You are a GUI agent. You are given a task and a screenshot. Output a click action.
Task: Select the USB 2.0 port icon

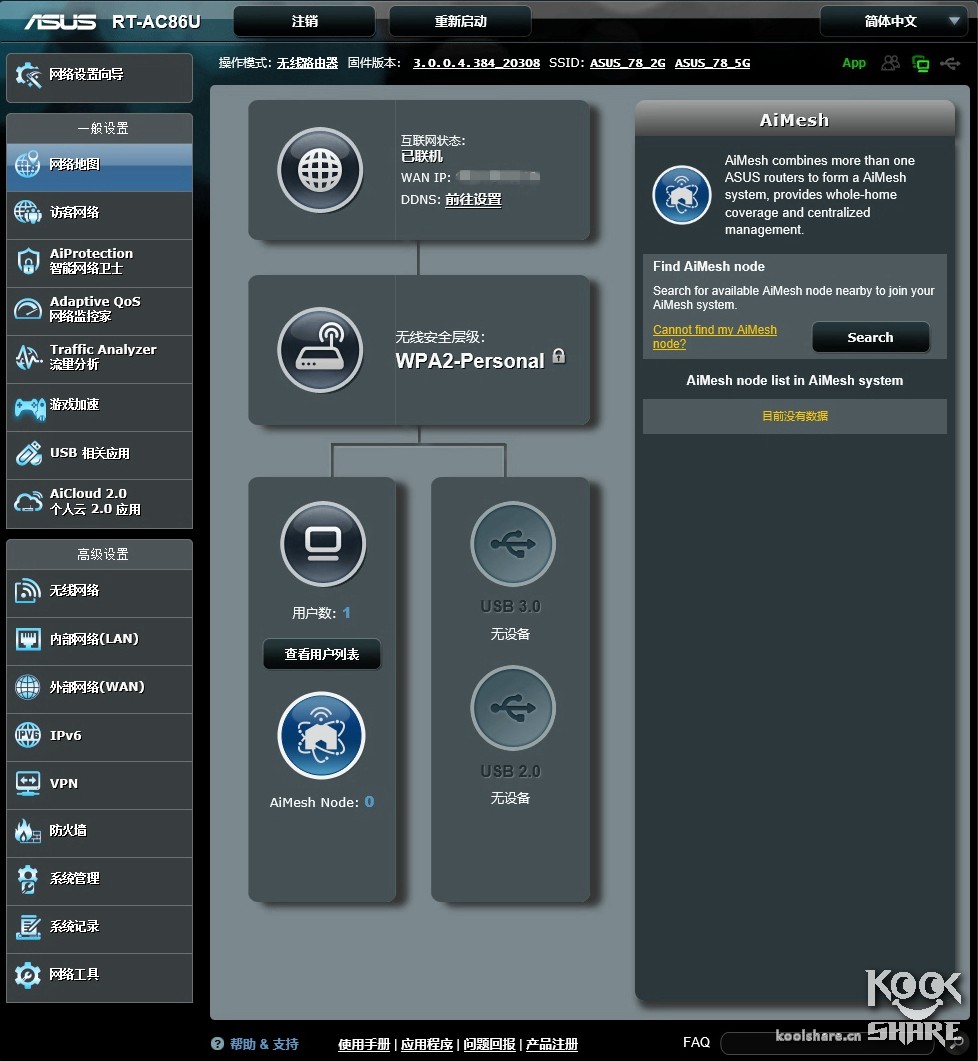513,708
